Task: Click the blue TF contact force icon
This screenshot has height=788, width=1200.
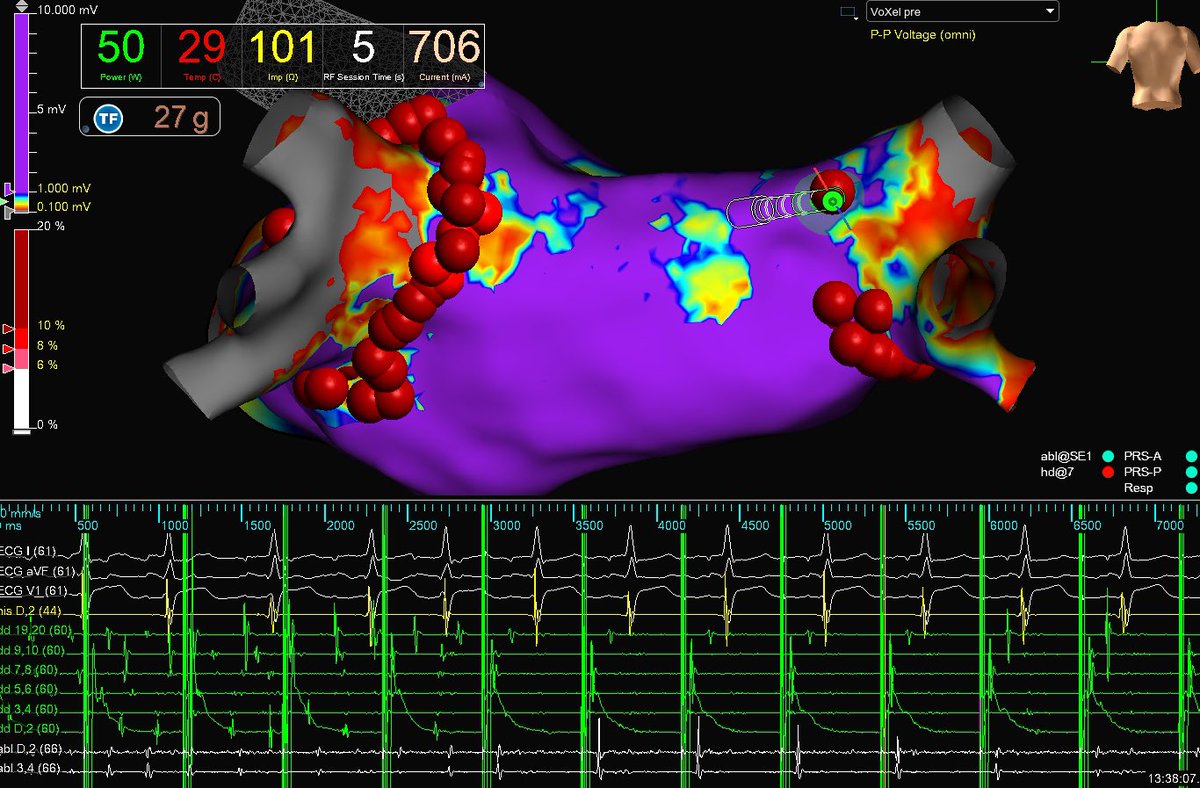Action: (x=107, y=118)
